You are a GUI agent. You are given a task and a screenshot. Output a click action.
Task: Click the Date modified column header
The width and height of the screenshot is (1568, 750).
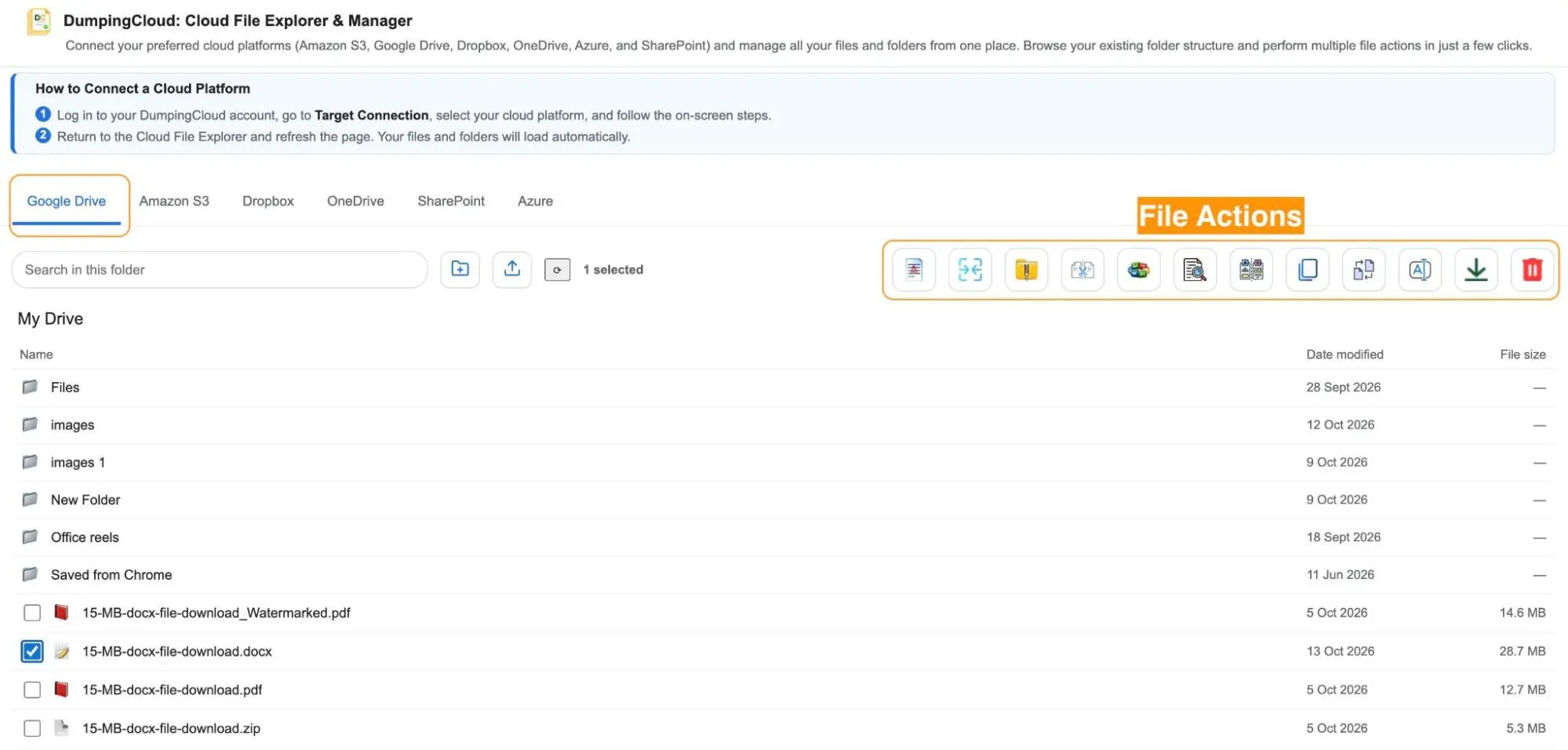click(x=1344, y=355)
